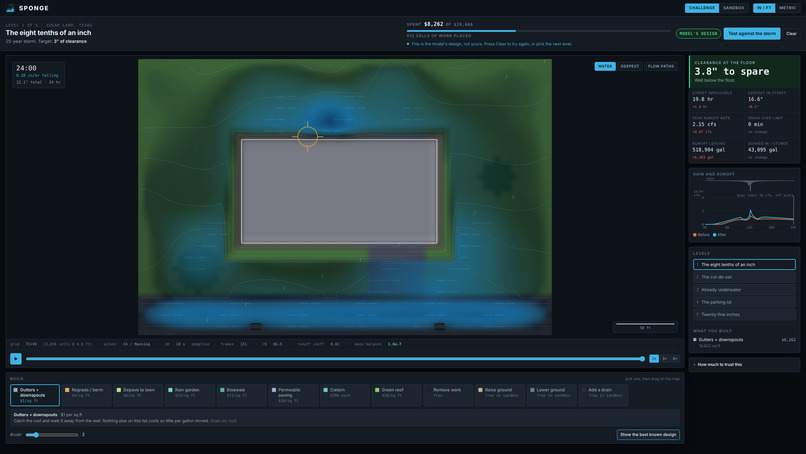Click the orange crosshair marker on the map
This screenshot has height=454, width=806.
tap(307, 137)
